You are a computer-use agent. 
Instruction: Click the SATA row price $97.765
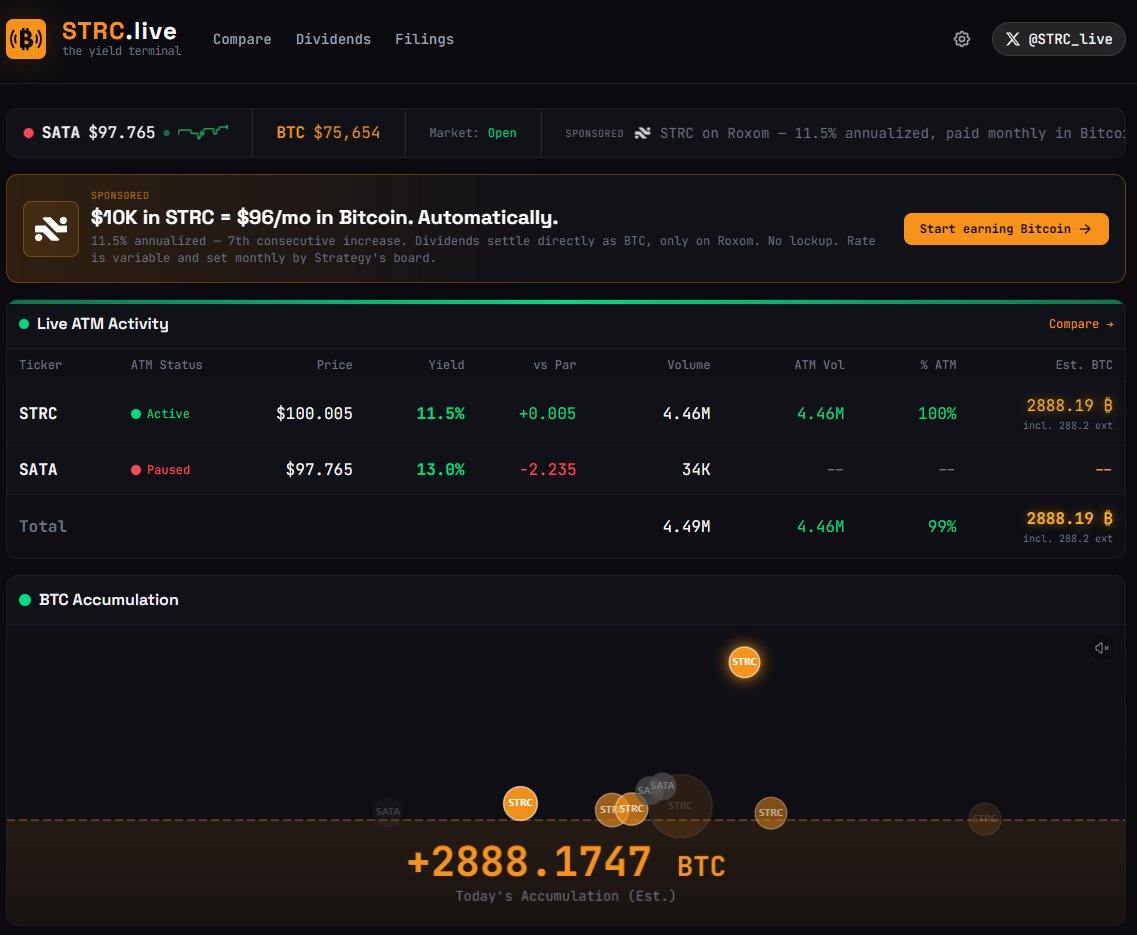point(319,469)
